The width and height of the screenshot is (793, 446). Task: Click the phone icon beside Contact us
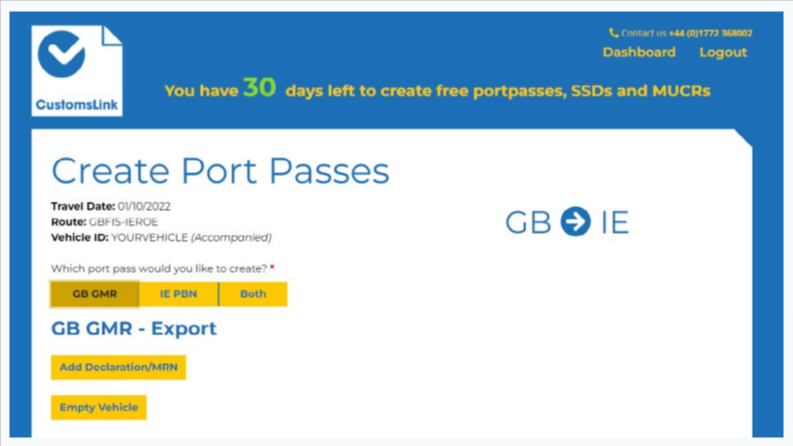(x=613, y=33)
